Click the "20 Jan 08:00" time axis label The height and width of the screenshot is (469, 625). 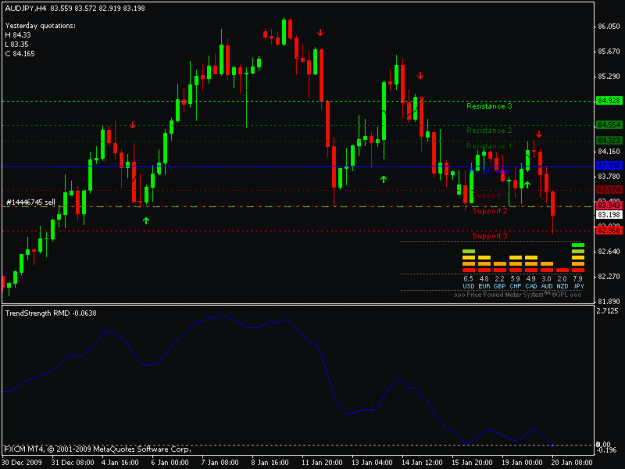click(572, 463)
